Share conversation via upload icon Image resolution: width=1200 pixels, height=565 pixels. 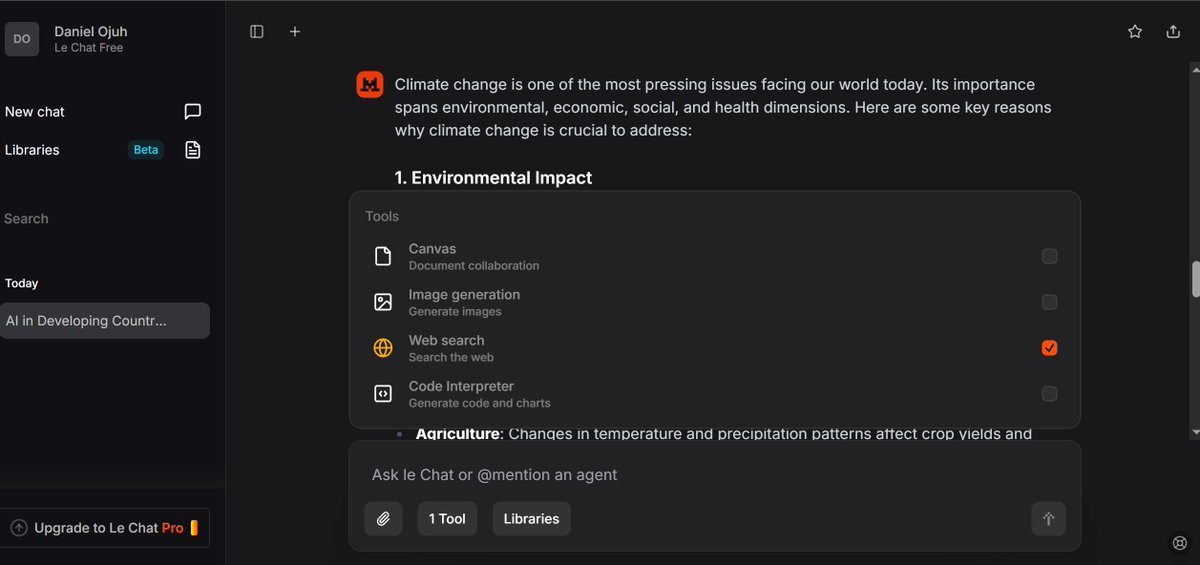[x=1173, y=32]
